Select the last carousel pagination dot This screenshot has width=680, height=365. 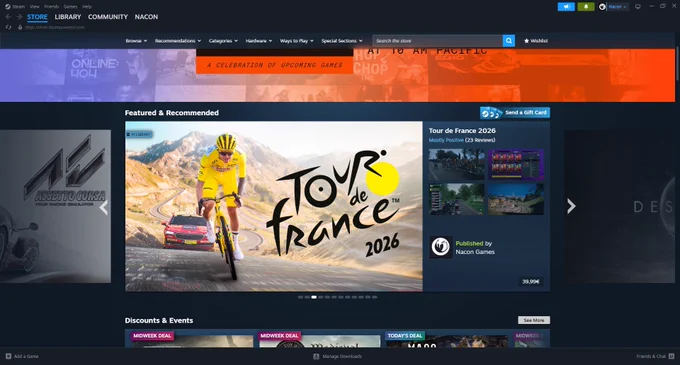375,297
